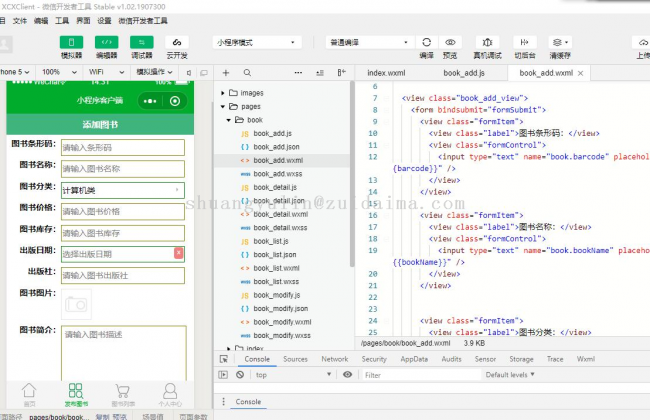Click the 图书名称 input field in simulator
The width and height of the screenshot is (650, 420).
[x=122, y=169]
